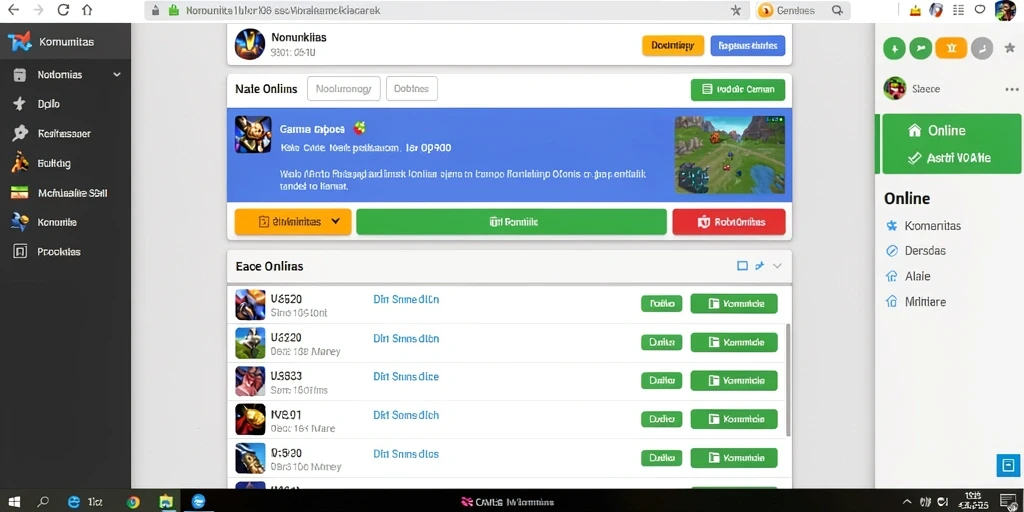Screen dimensions: 1024x512
Task: Click the red RobrOnlias button
Action: tap(729, 222)
